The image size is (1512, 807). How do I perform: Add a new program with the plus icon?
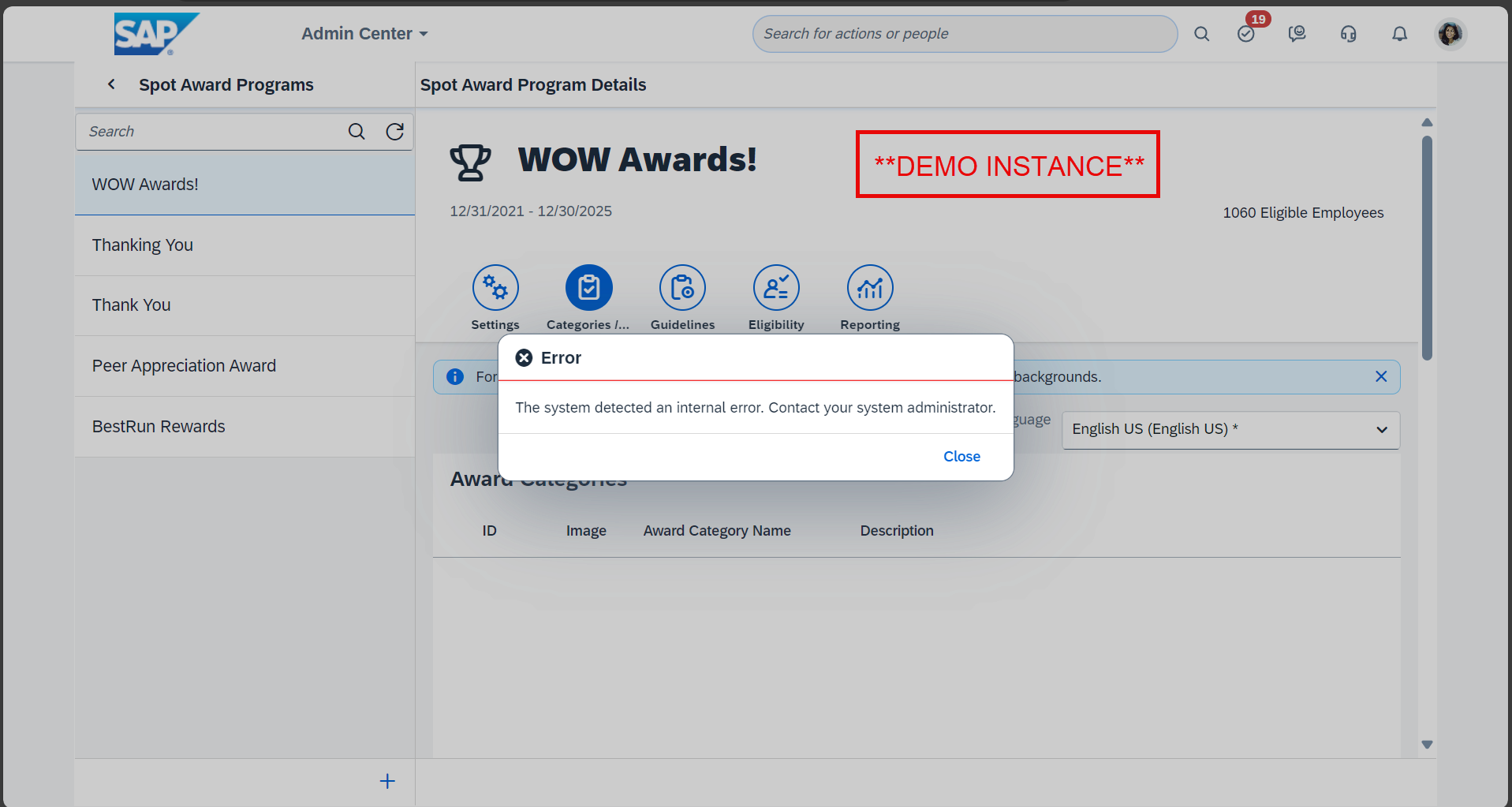point(387,782)
